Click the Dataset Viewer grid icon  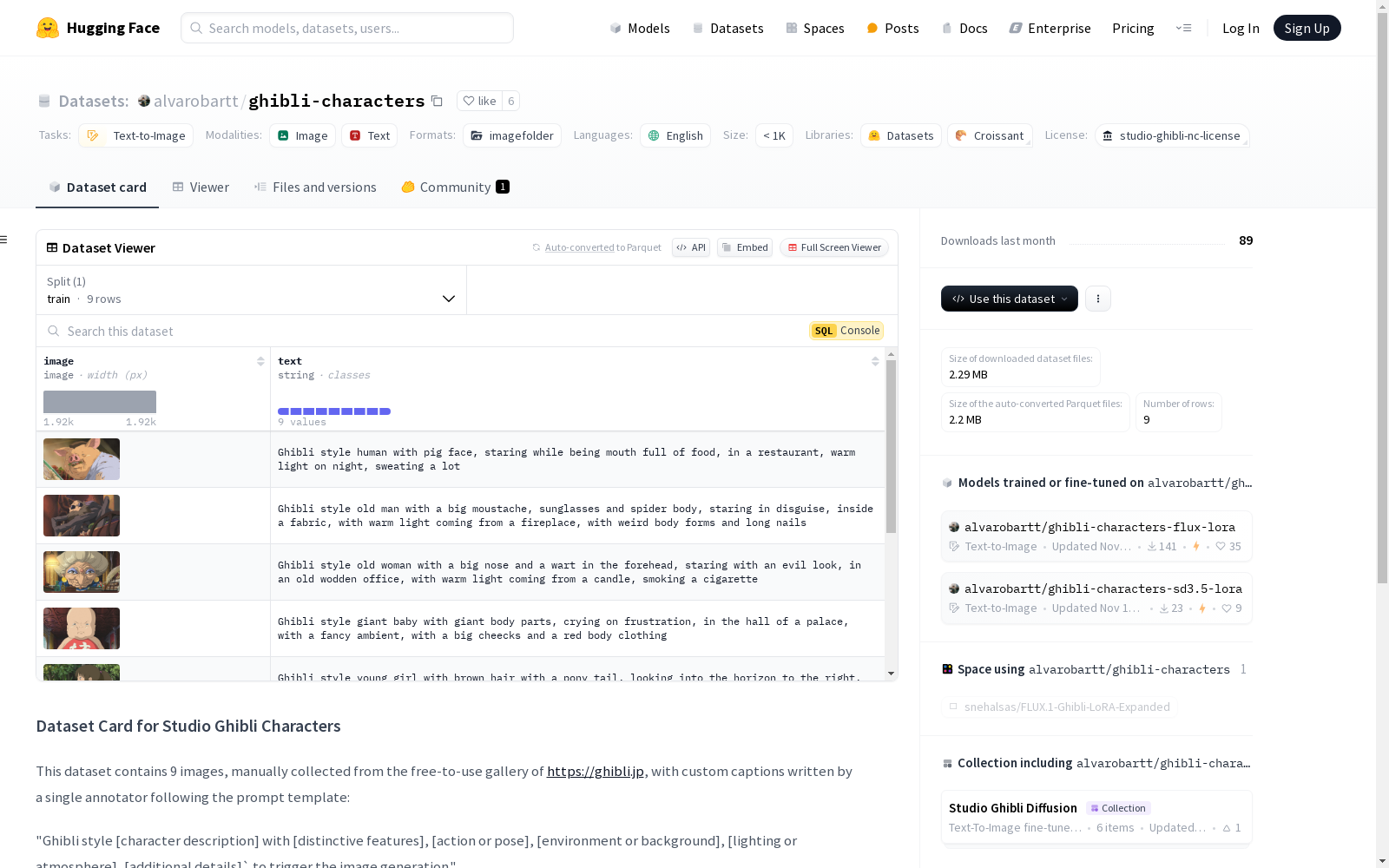click(x=52, y=247)
